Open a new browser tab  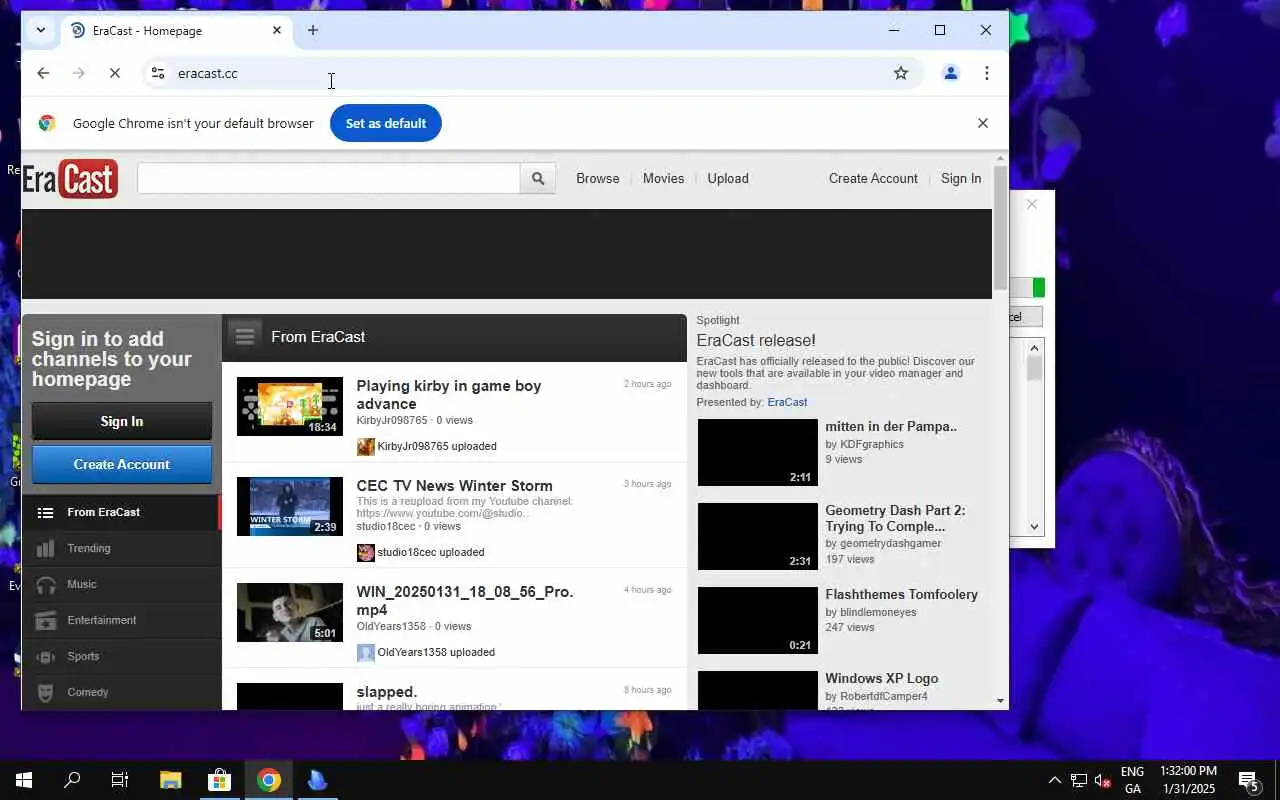click(x=313, y=30)
